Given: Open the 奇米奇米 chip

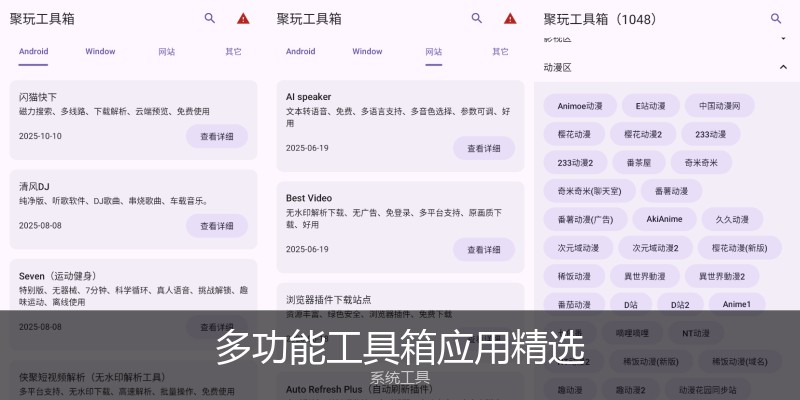Looking at the screenshot, I should (701, 163).
